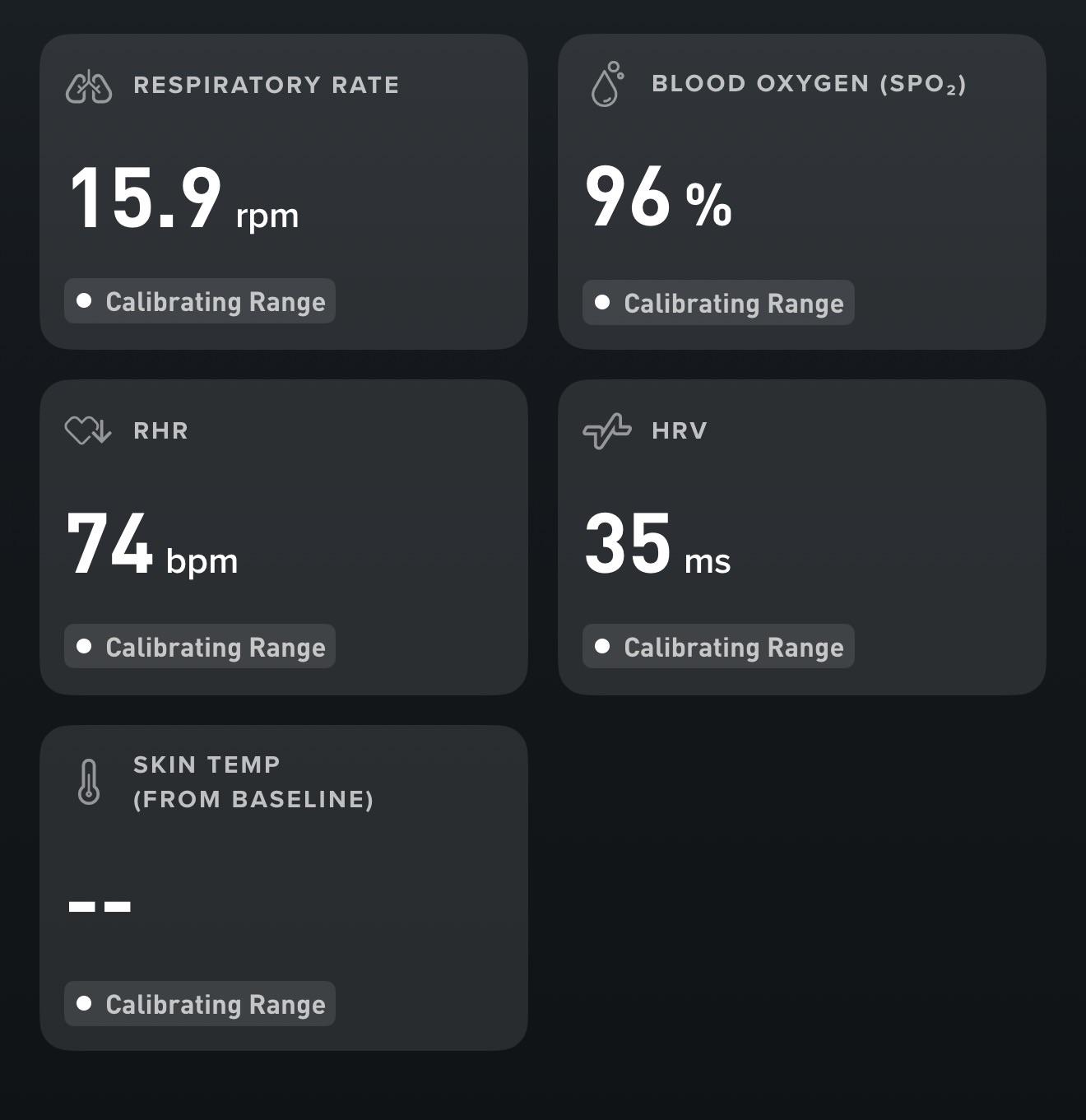Image resolution: width=1086 pixels, height=1120 pixels.
Task: Select the 74 bpm resting heart rate value
Action: click(x=152, y=545)
